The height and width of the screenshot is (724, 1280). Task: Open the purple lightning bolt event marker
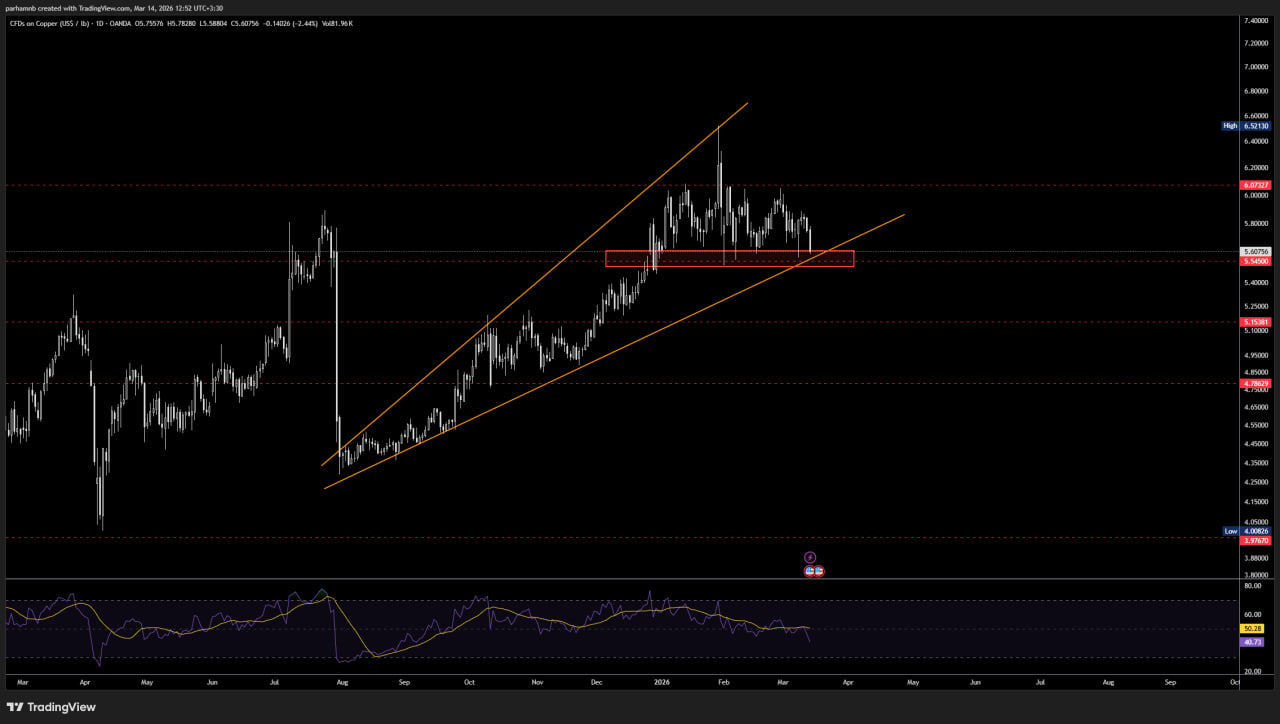[x=810, y=557]
